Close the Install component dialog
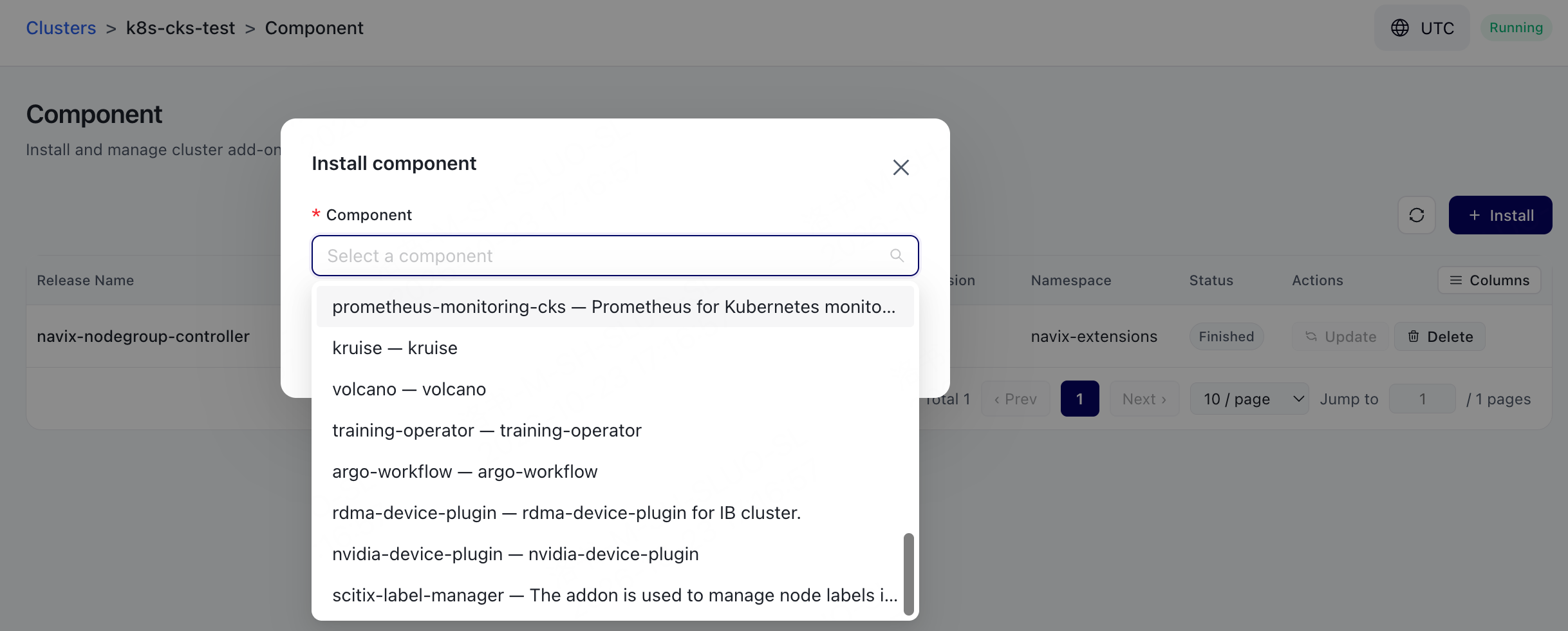1568x631 pixels. pyautogui.click(x=901, y=167)
